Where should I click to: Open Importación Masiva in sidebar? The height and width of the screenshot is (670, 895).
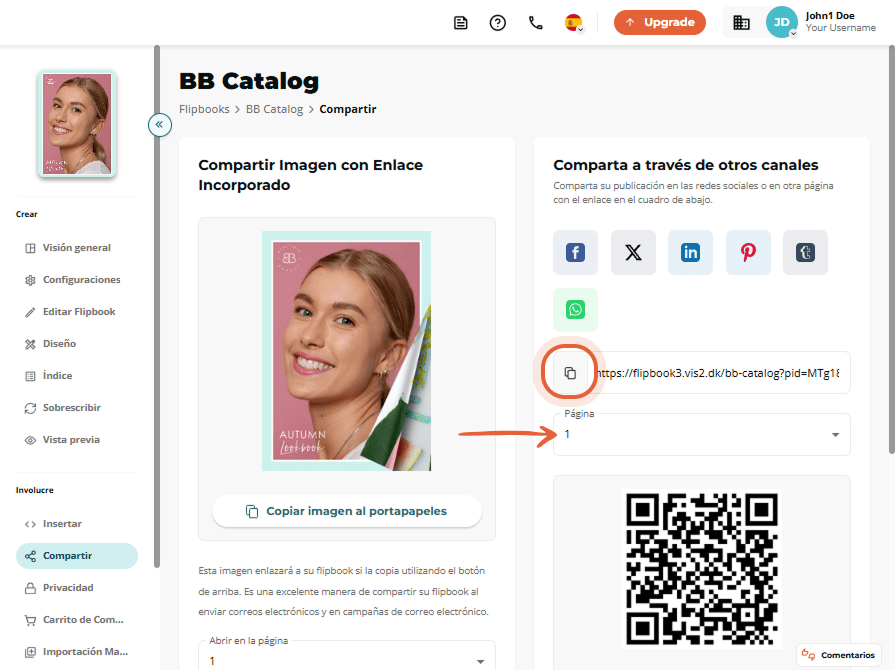[76, 651]
